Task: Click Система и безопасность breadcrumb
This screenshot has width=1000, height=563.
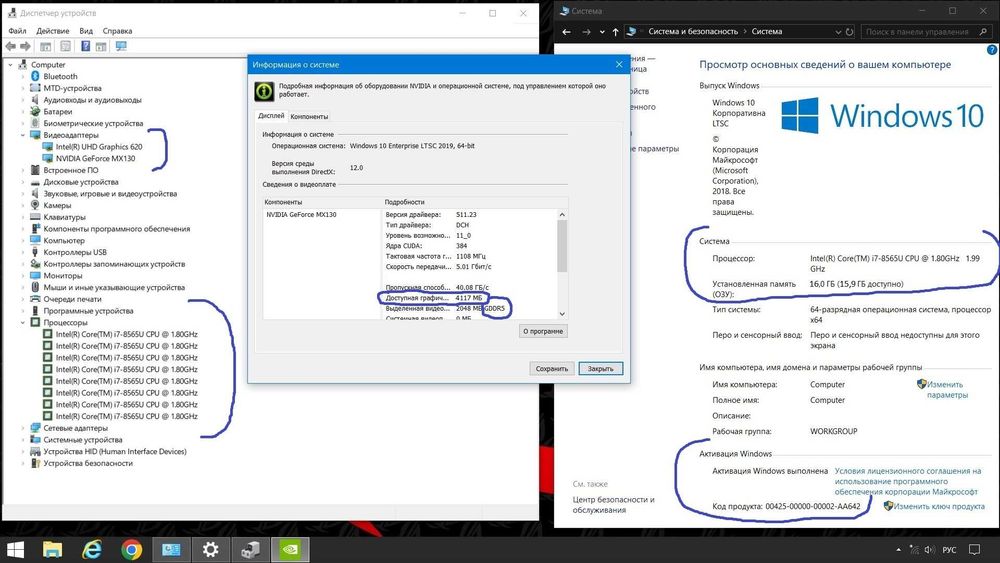Action: [693, 31]
